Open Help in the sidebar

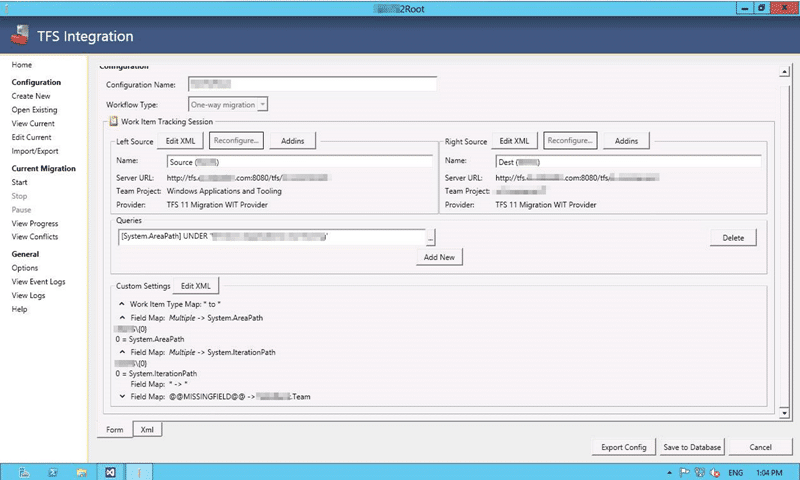(x=19, y=309)
